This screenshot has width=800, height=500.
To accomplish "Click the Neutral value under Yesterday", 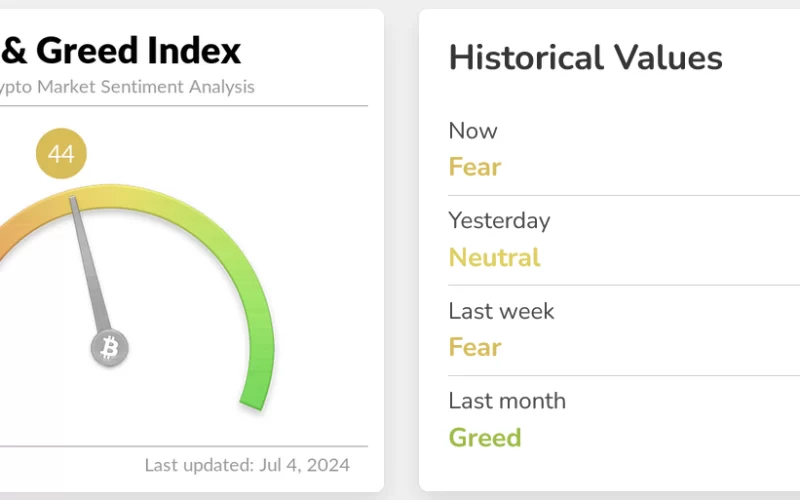I will coord(494,257).
